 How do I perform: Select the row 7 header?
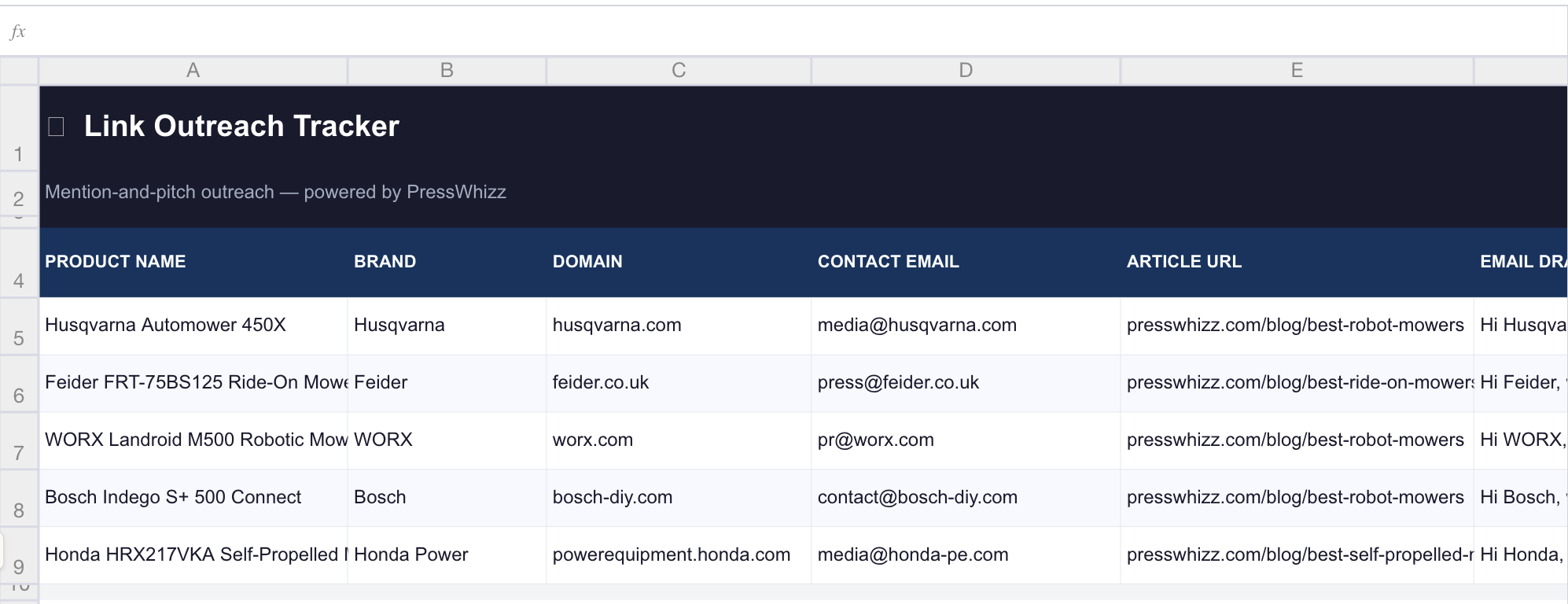(x=19, y=441)
